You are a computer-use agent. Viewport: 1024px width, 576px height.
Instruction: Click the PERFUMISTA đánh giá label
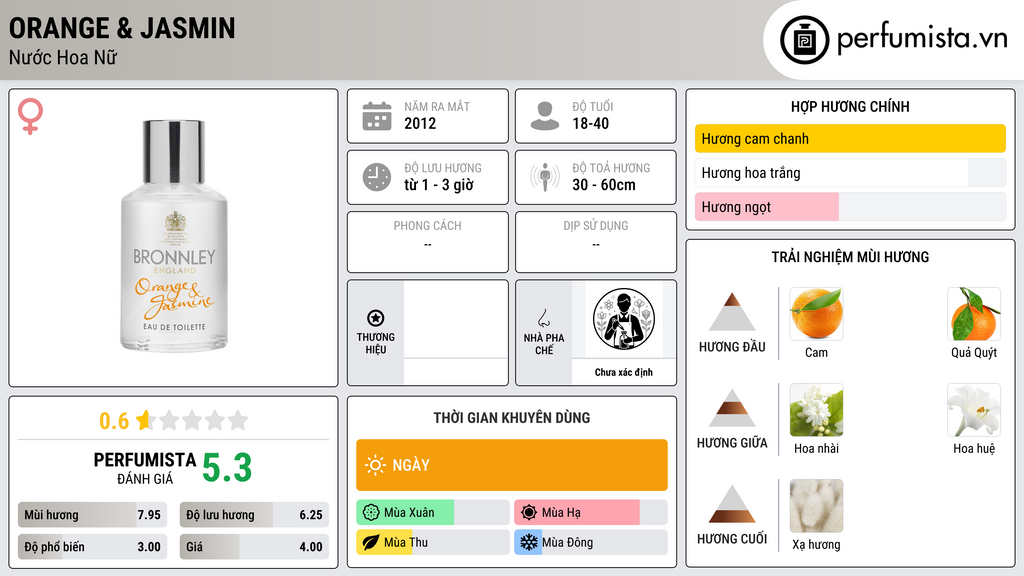145,468
